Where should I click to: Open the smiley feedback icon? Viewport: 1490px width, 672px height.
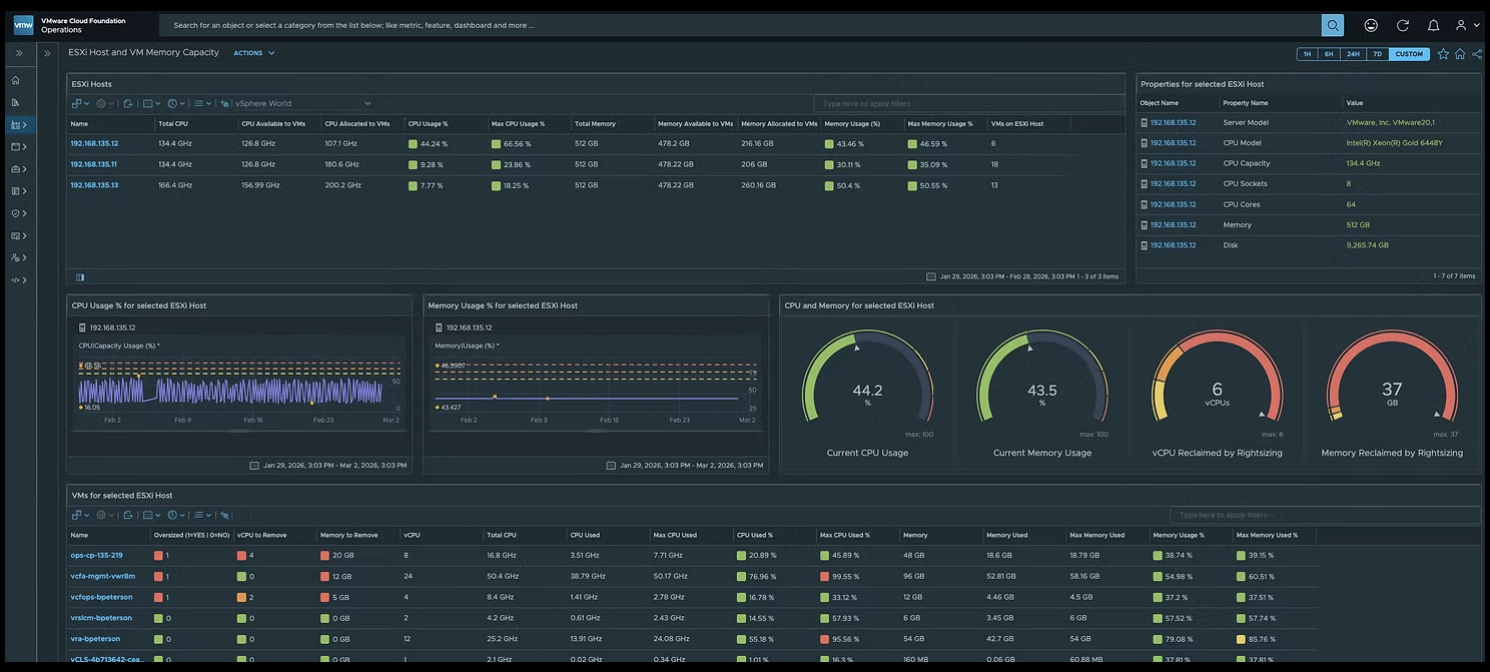(1371, 25)
